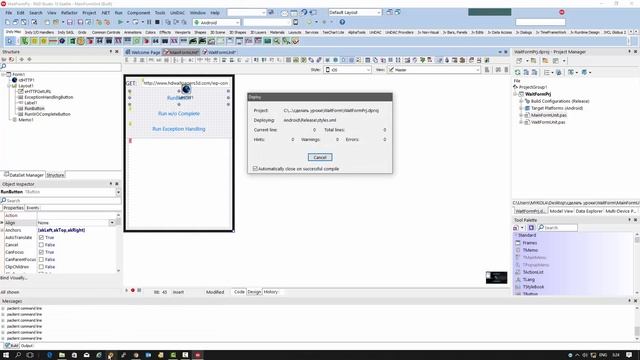The width and height of the screenshot is (640, 360).
Task: Click the Tool Palette vertical scrollbar
Action: [637, 264]
